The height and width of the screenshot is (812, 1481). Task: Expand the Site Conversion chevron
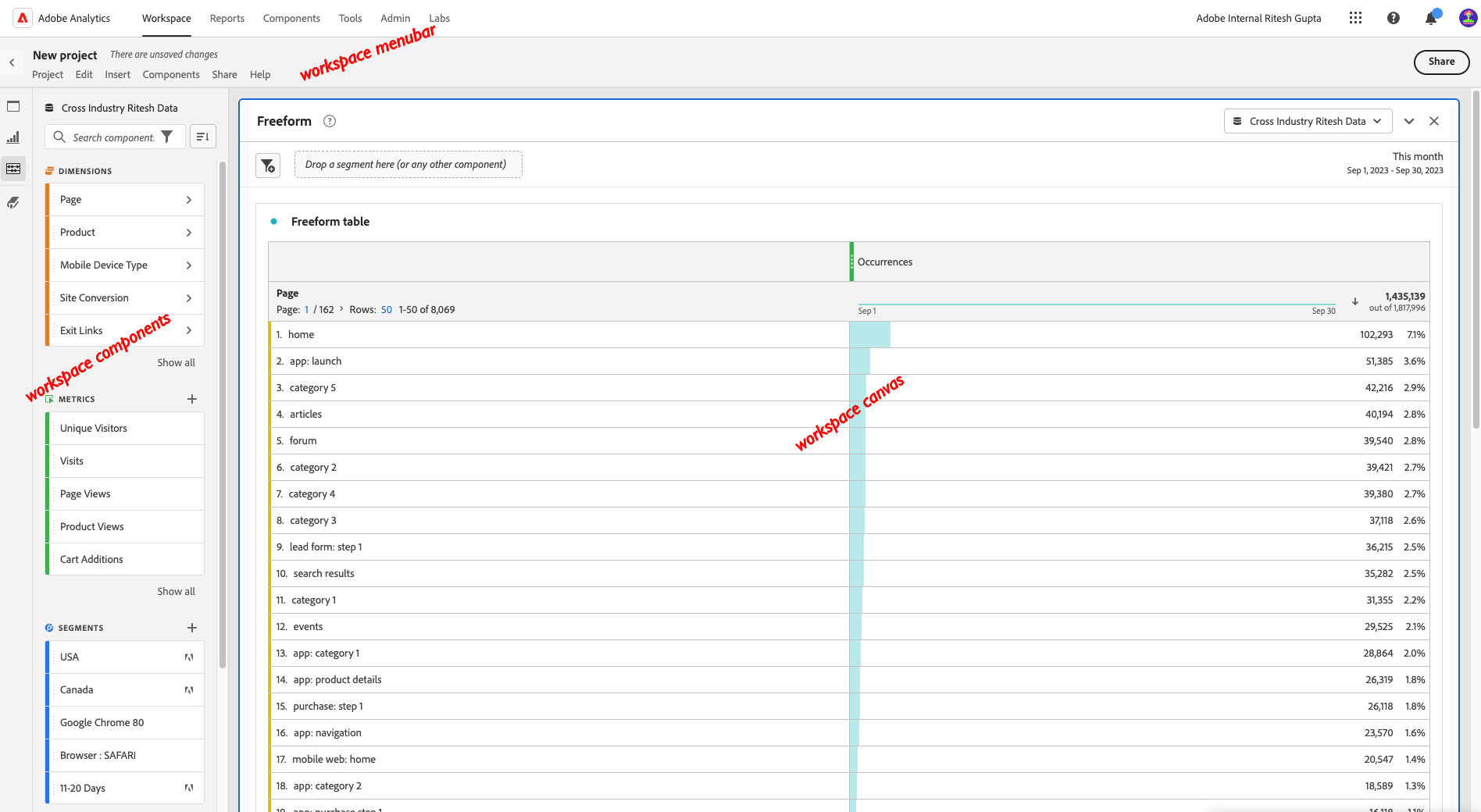[x=189, y=298]
